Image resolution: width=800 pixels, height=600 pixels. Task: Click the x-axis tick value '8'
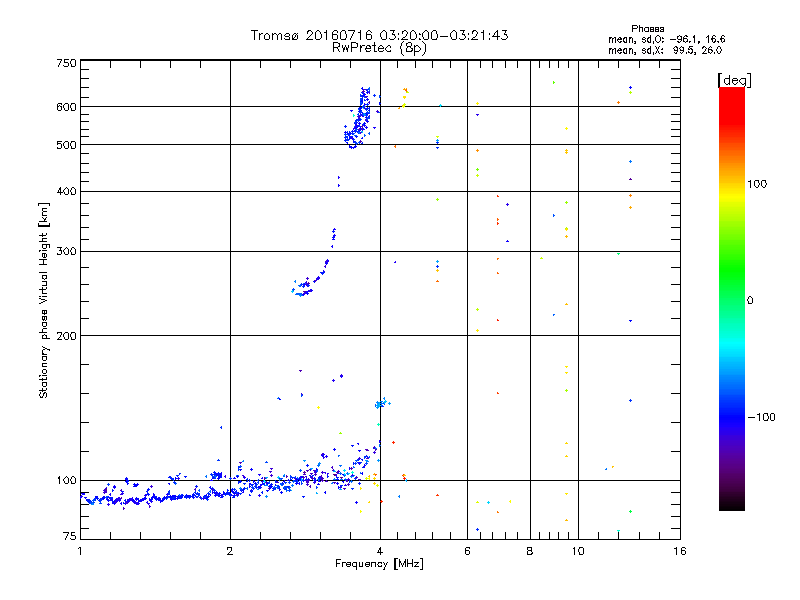pos(530,551)
